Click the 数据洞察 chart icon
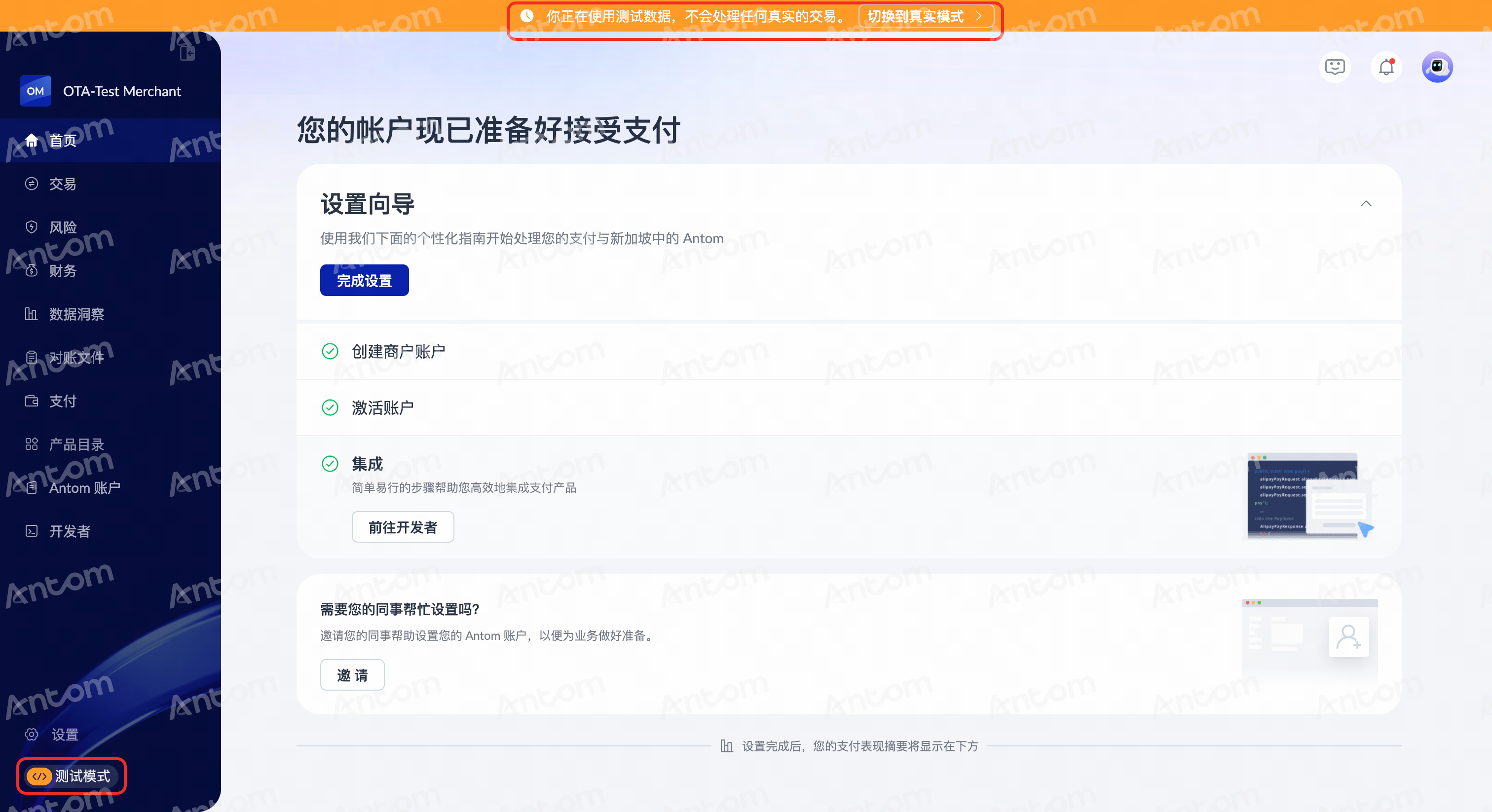This screenshot has width=1492, height=812. (32, 314)
